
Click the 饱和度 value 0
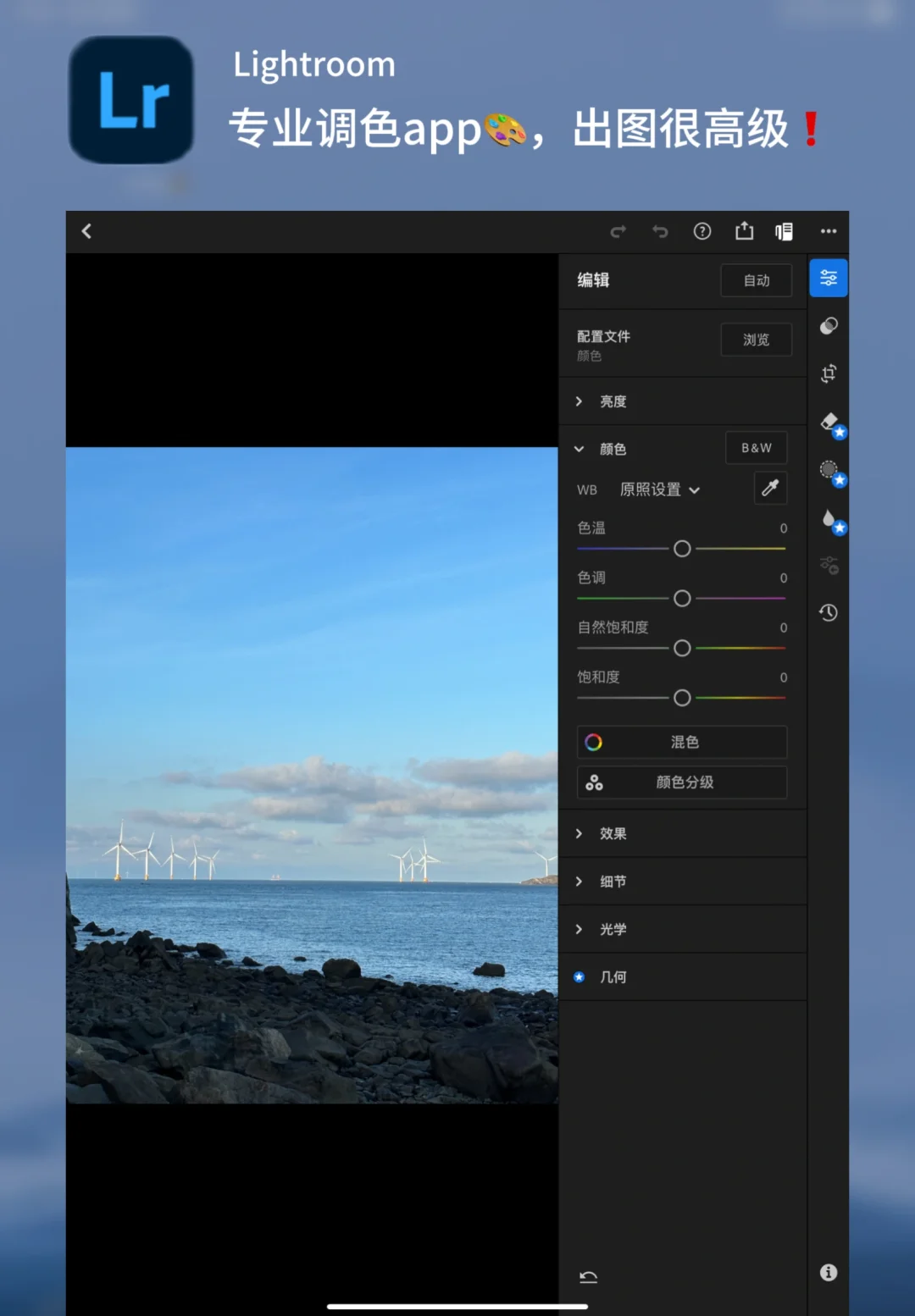pos(784,677)
